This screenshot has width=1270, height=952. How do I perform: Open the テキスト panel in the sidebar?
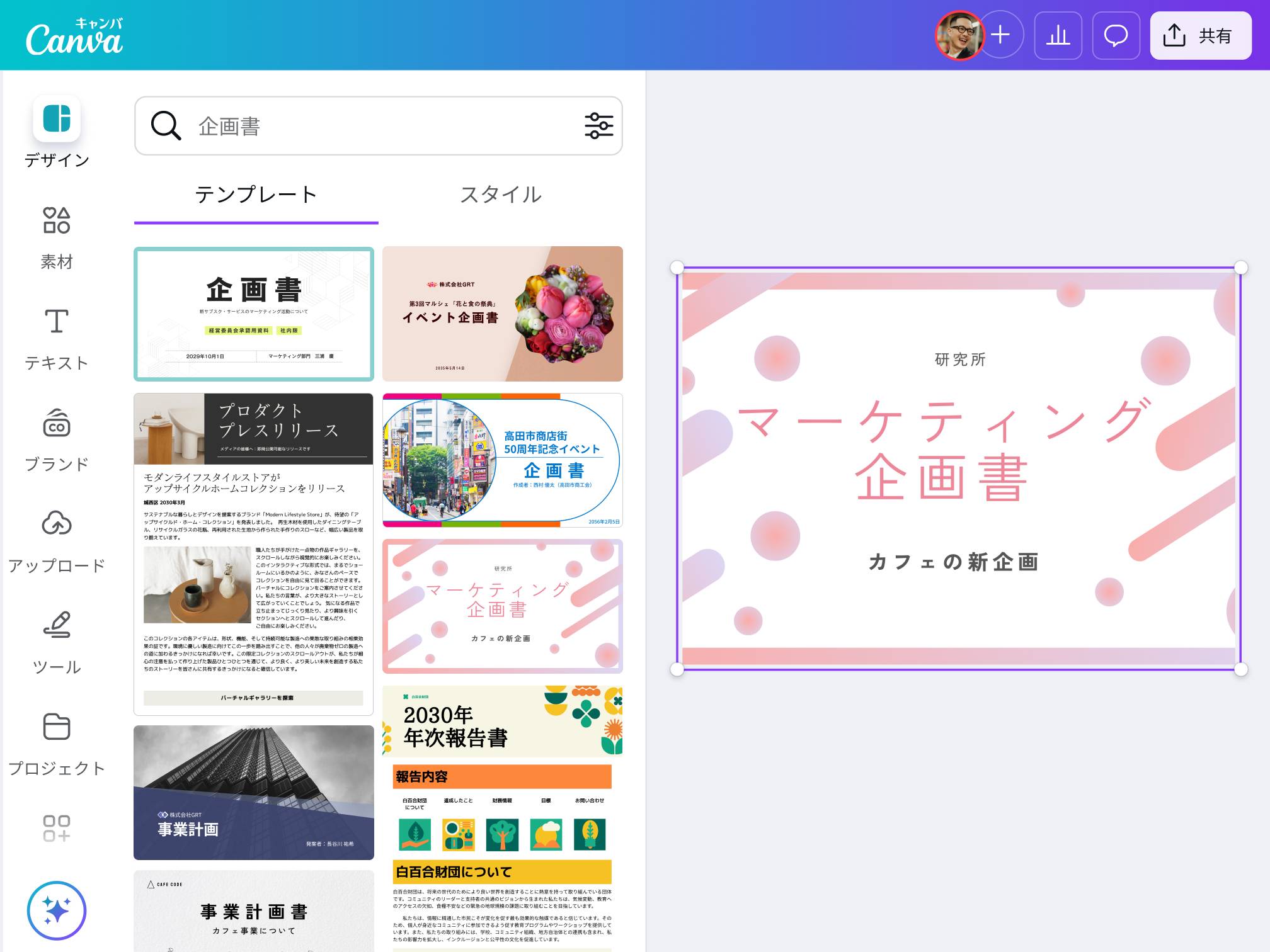coord(57,337)
